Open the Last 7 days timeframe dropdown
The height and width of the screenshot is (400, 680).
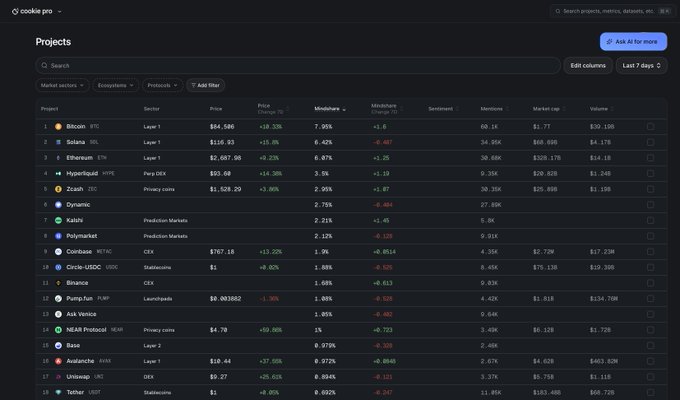click(x=641, y=66)
